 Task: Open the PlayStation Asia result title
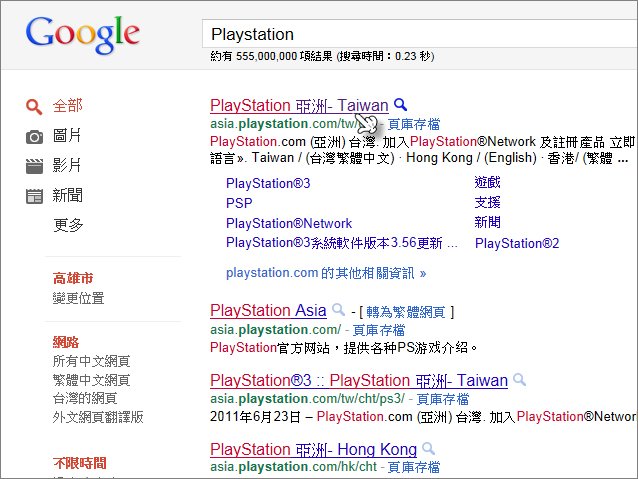pyautogui.click(x=268, y=311)
